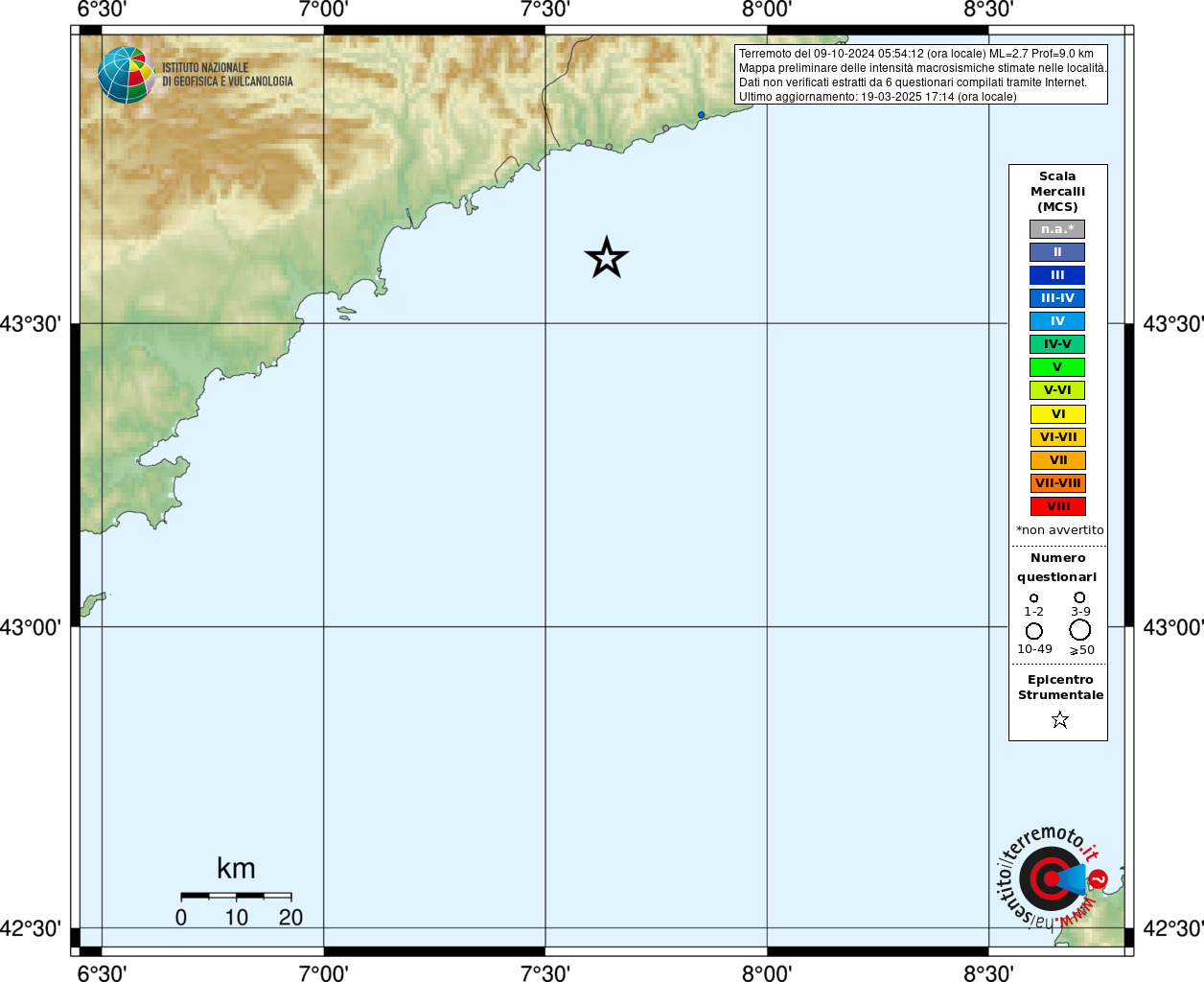This screenshot has height=982, width=1204.
Task: Select the VI yellow intensity swatch
Action: [x=1058, y=414]
